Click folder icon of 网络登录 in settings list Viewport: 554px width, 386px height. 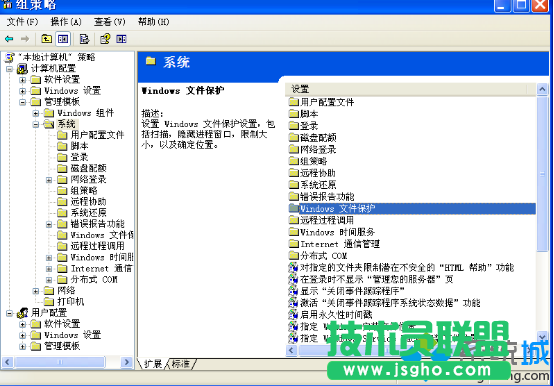[294, 149]
